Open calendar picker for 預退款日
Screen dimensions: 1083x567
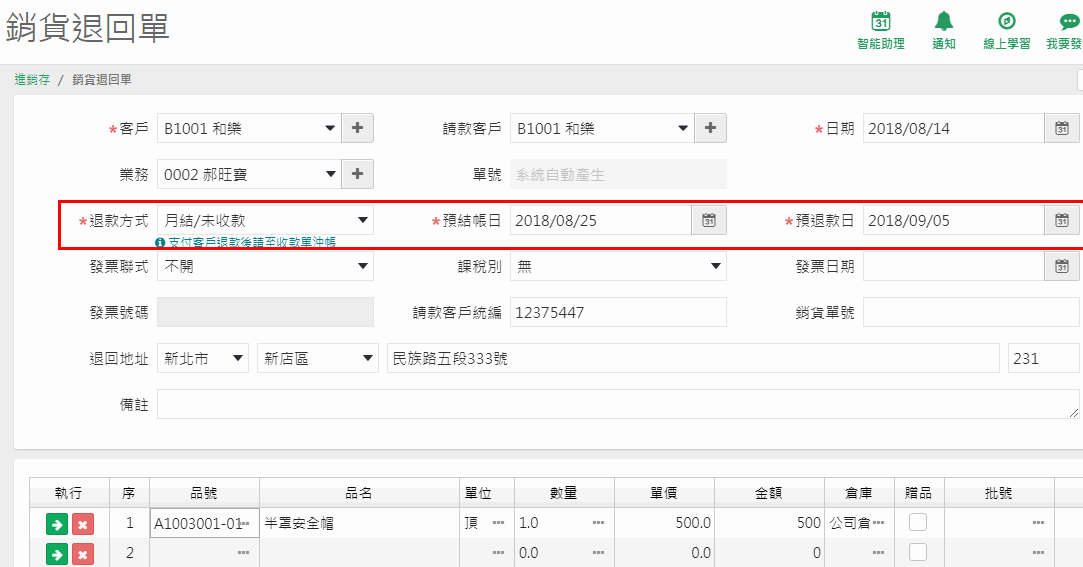pyautogui.click(x=1062, y=220)
